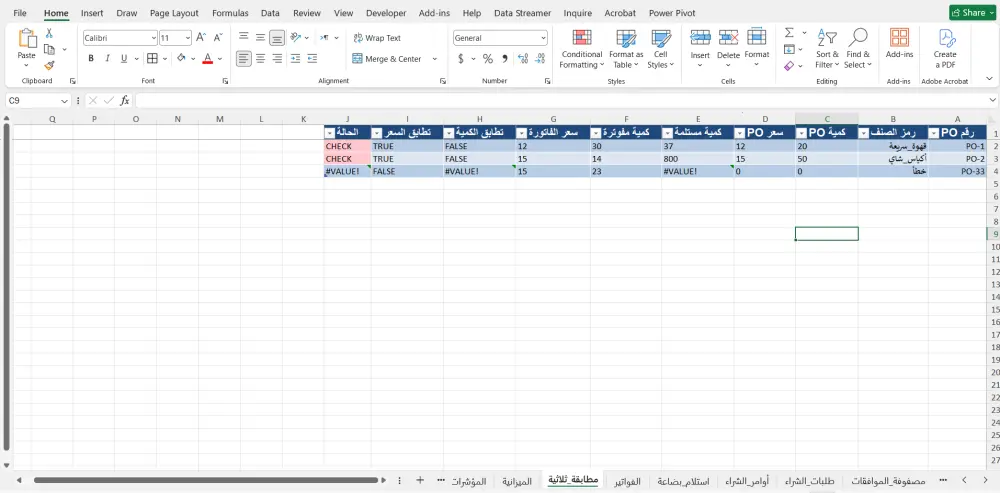Click Merge & Center button
Image resolution: width=1000 pixels, height=493 pixels.
tap(387, 59)
